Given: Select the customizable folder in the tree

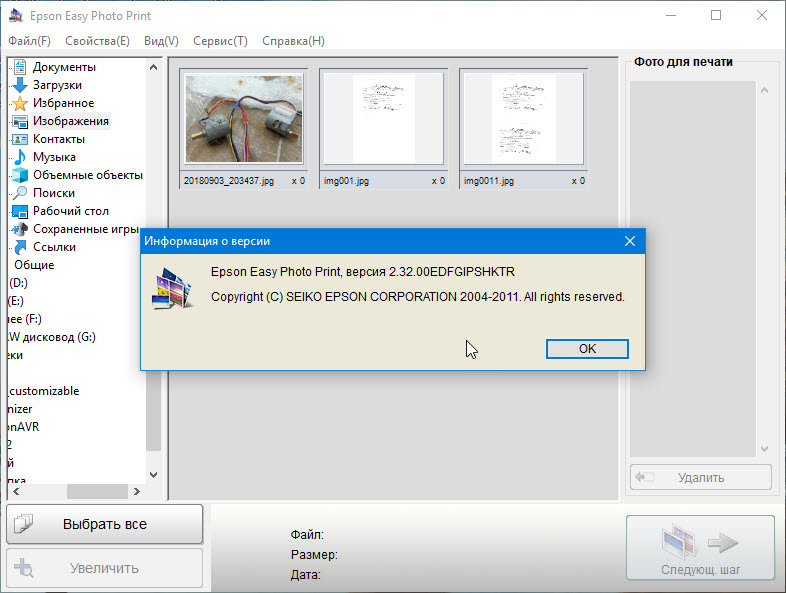Looking at the screenshot, I should point(44,391).
